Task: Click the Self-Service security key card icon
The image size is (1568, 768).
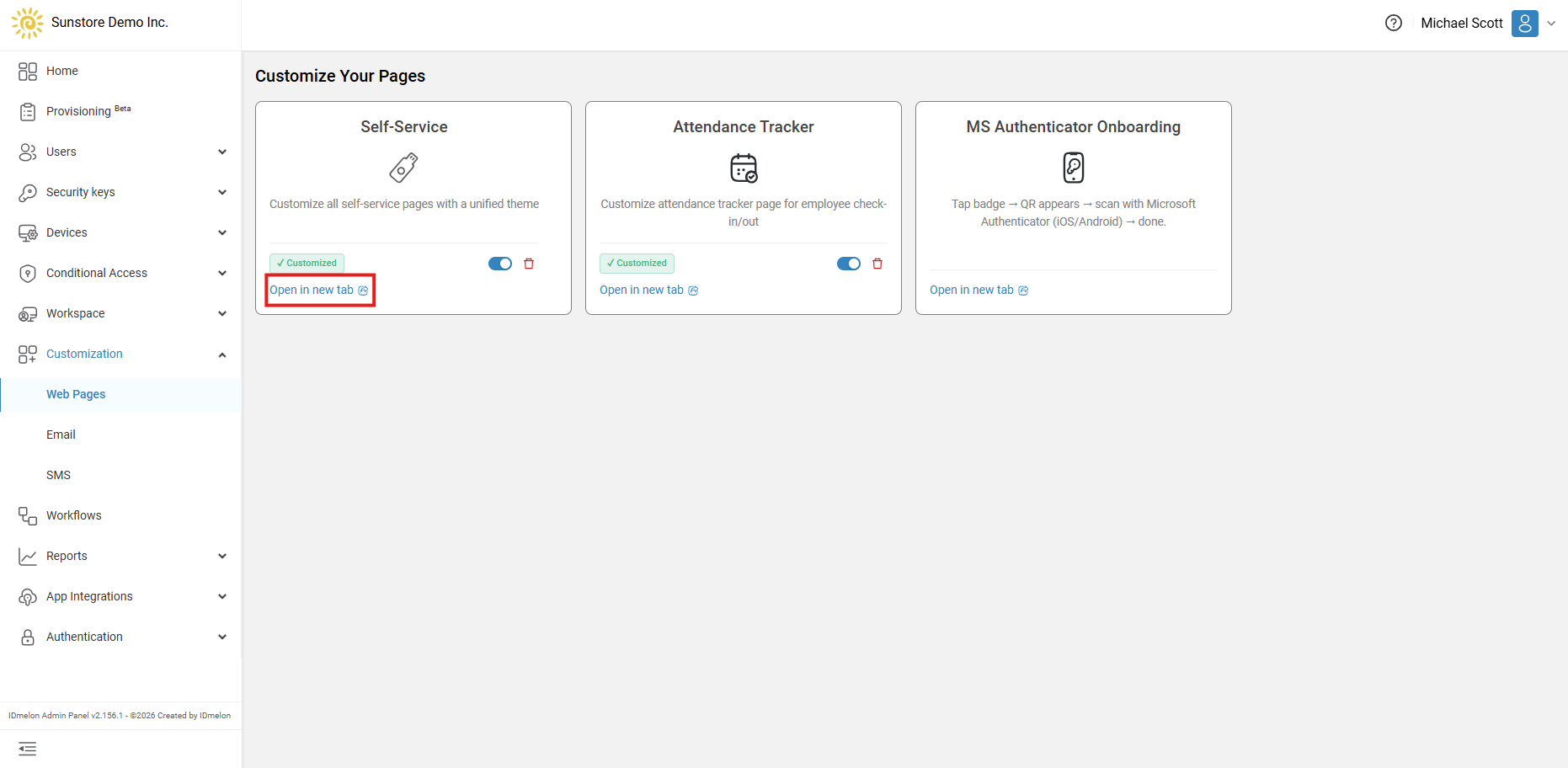Action: (x=403, y=168)
